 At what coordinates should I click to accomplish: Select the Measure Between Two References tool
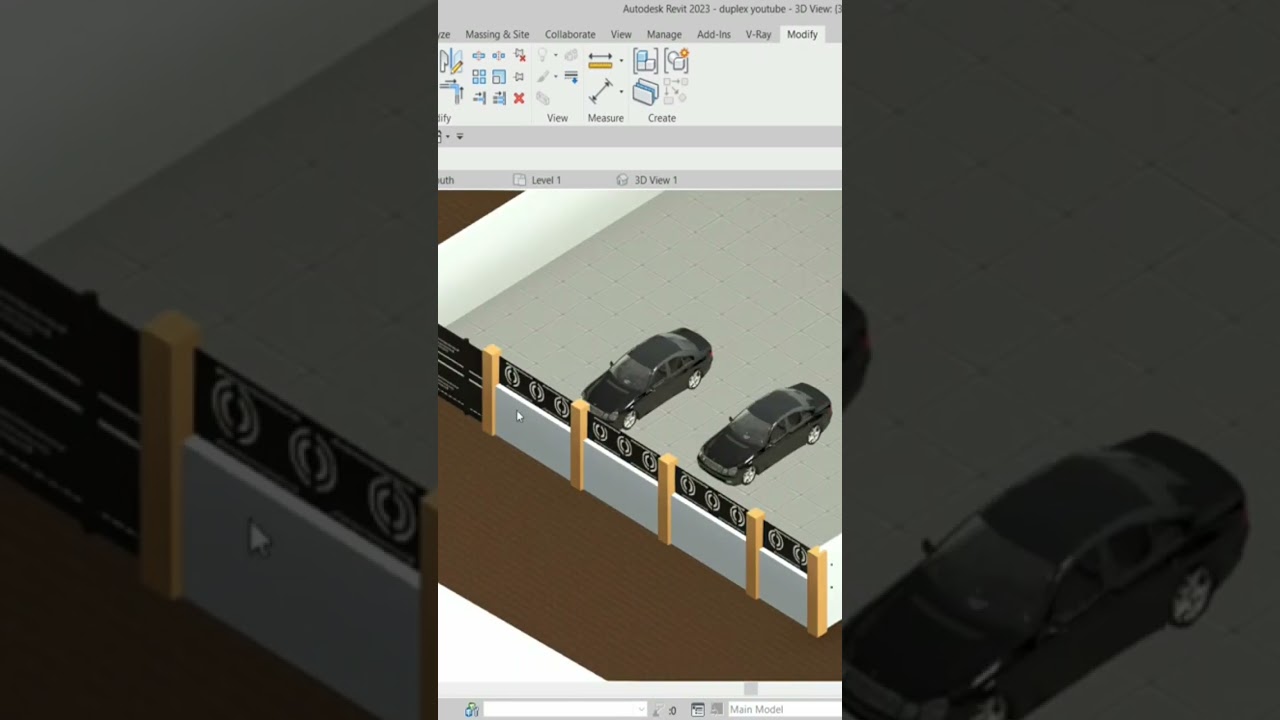[x=600, y=60]
